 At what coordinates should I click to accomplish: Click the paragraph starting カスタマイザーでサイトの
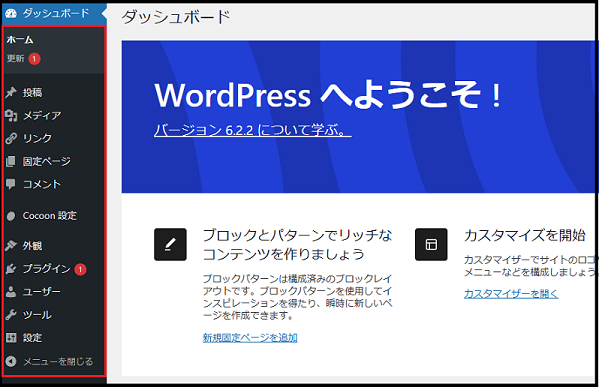click(529, 266)
